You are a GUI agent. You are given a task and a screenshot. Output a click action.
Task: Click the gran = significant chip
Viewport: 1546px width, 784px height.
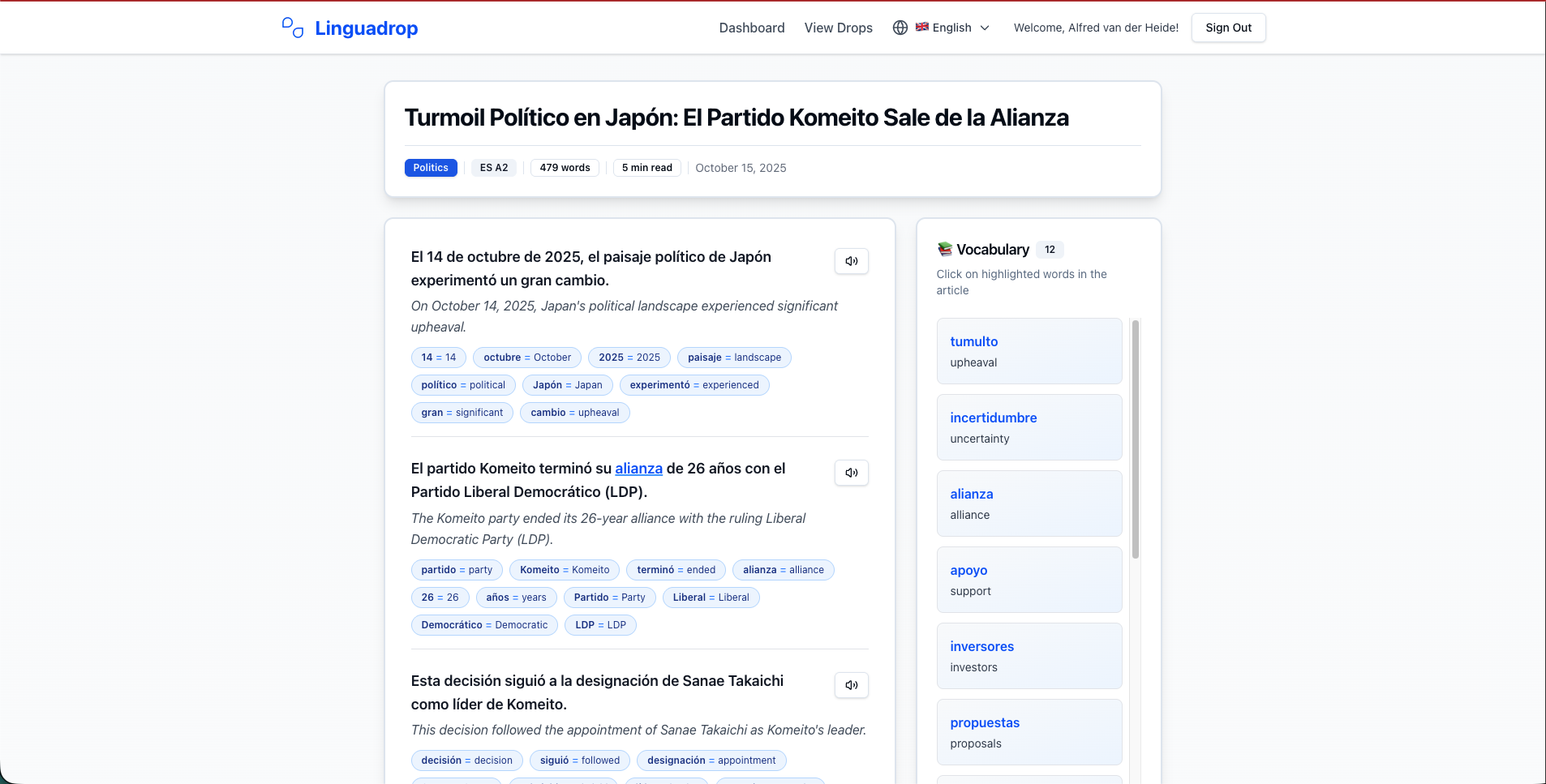[x=462, y=413]
